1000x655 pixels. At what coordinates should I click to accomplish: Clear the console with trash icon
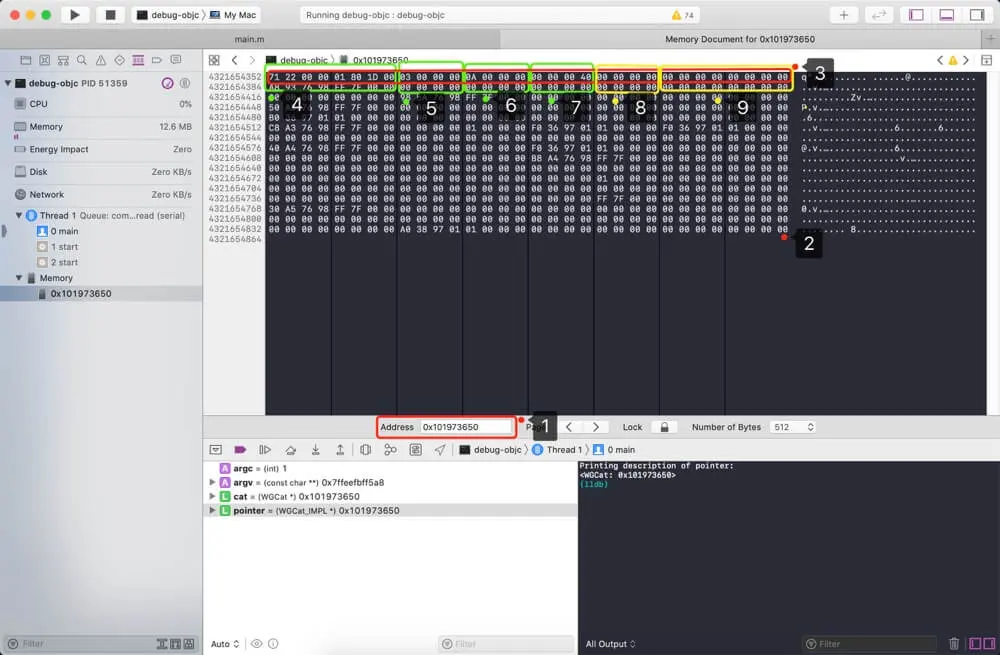click(x=953, y=644)
